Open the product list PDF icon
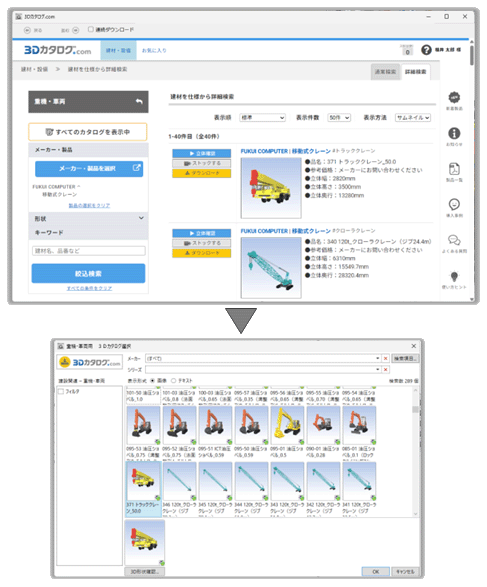Image resolution: width=487 pixels, height=587 pixels. tap(454, 169)
